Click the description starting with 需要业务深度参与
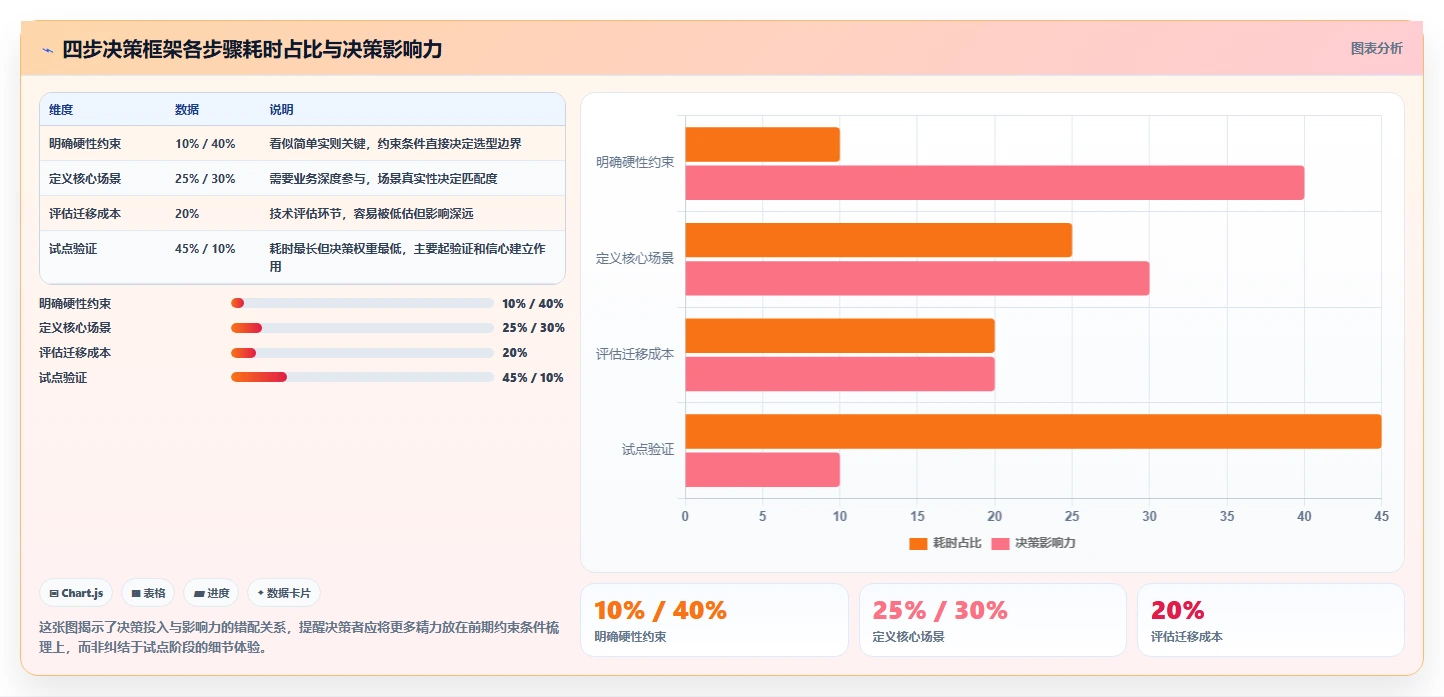The image size is (1444, 697). 383,179
